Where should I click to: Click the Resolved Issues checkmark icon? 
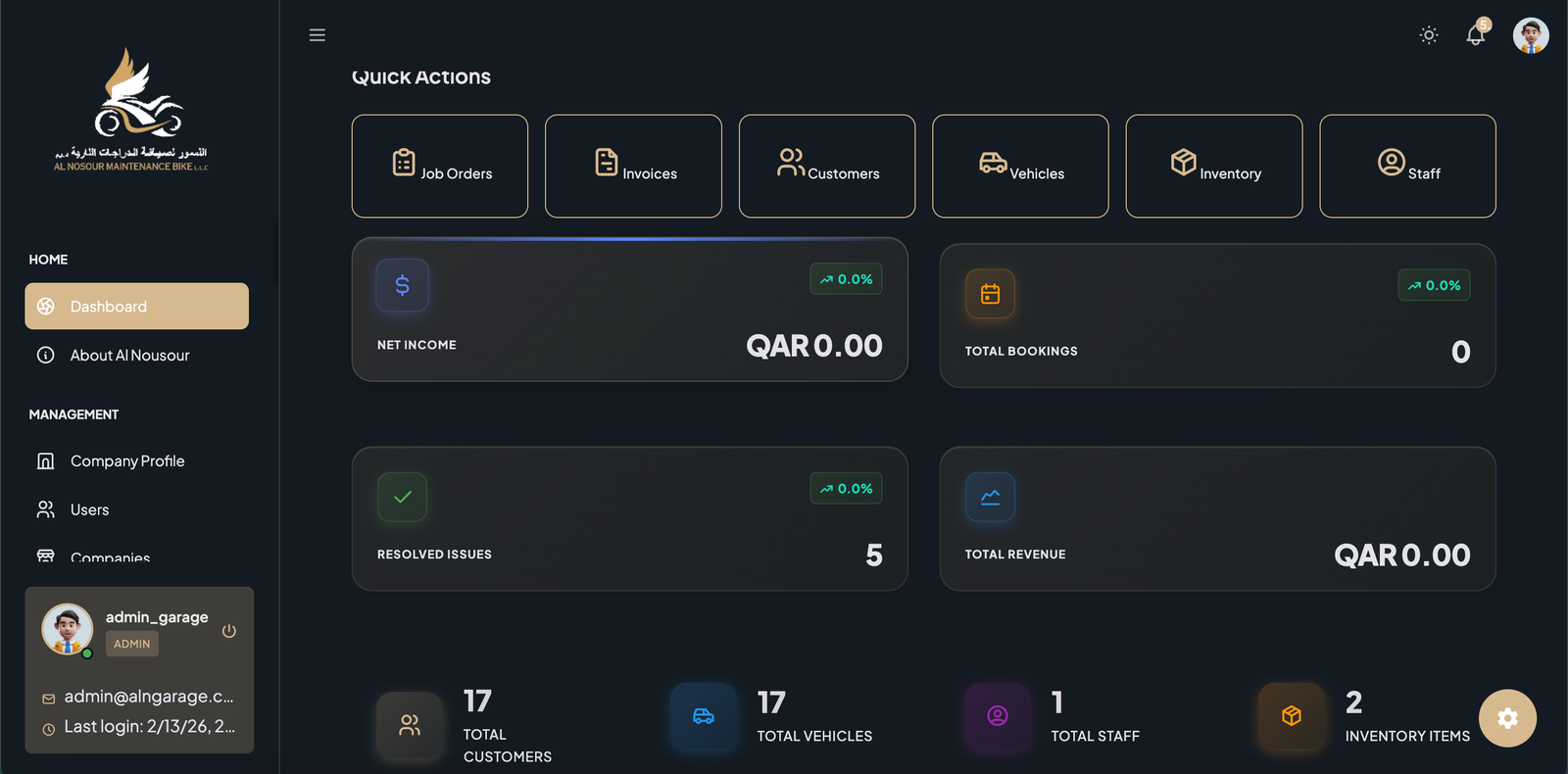pos(402,498)
